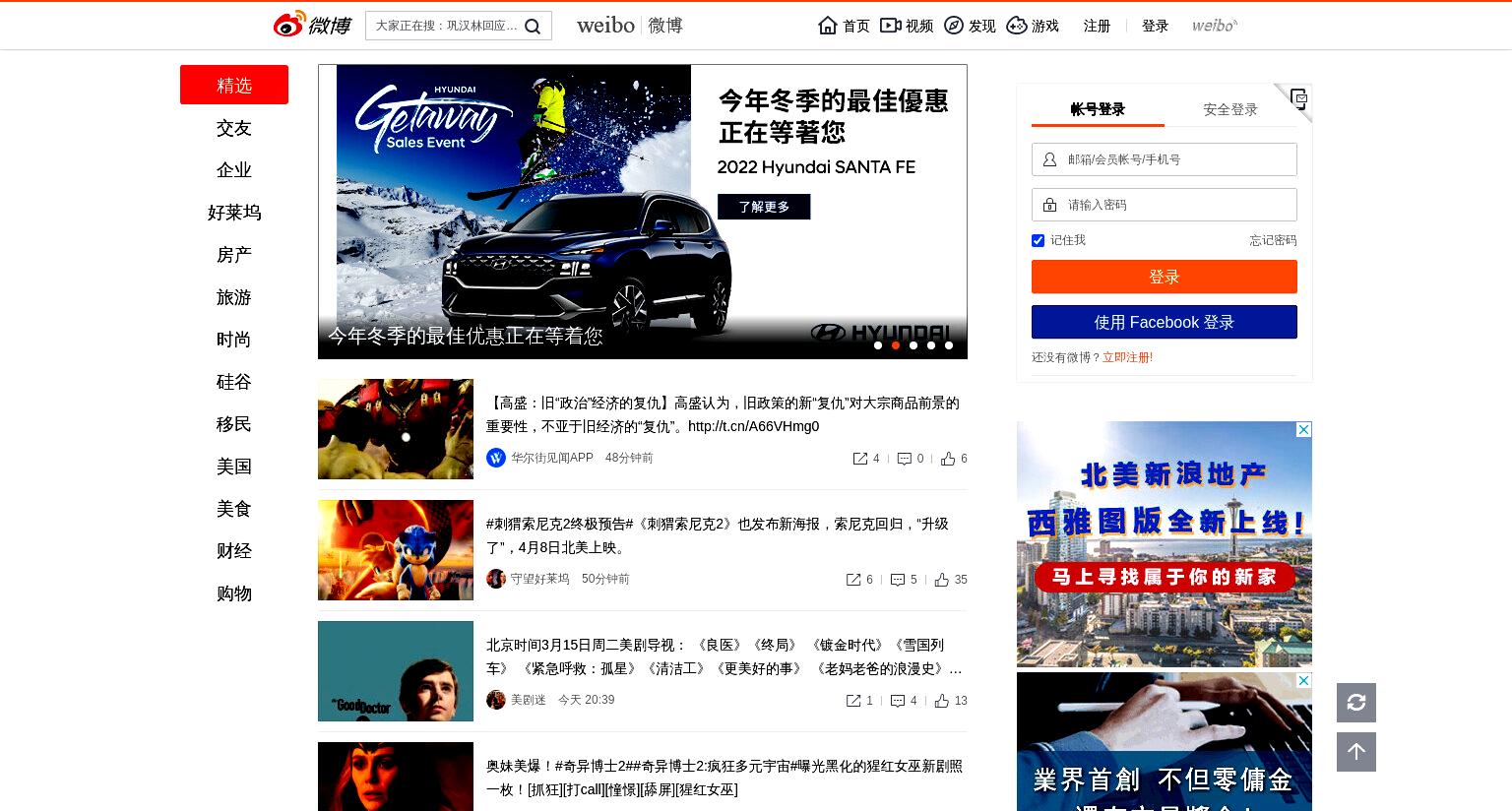Switch to 帐号登录 tab
1512x811 pixels.
(1098, 109)
